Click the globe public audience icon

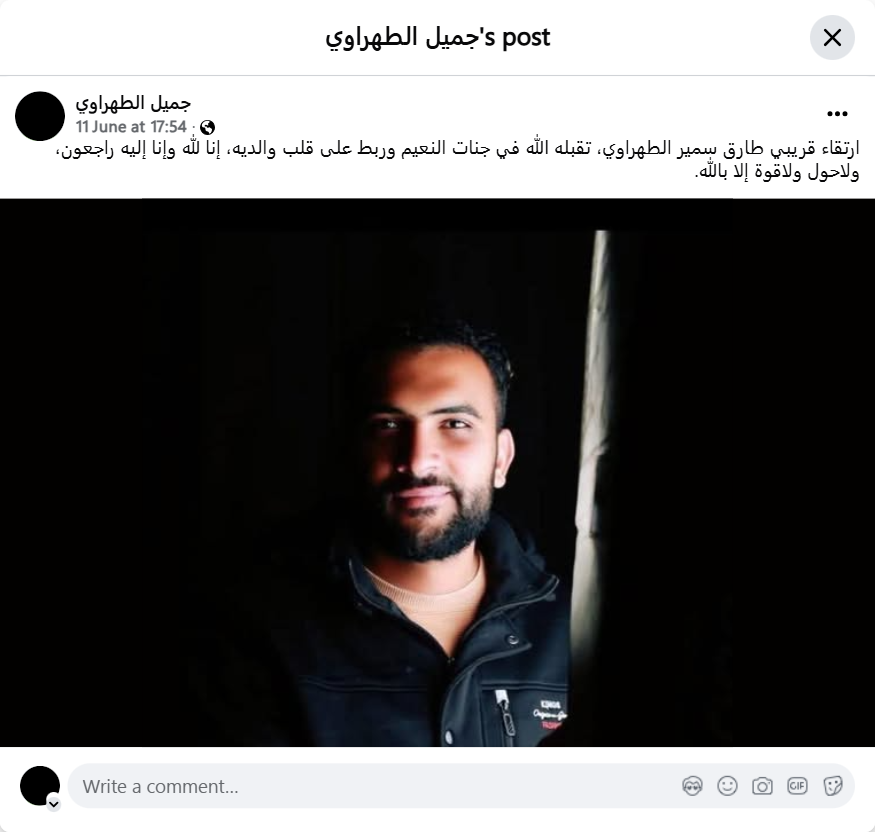[207, 127]
